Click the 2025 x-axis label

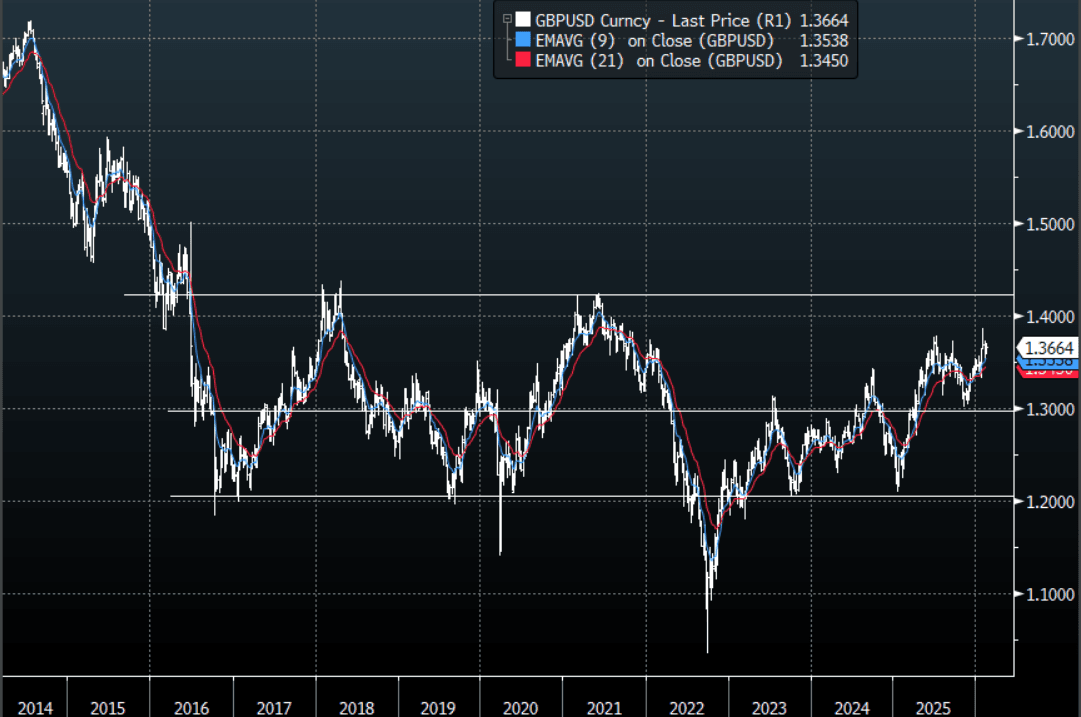click(933, 708)
